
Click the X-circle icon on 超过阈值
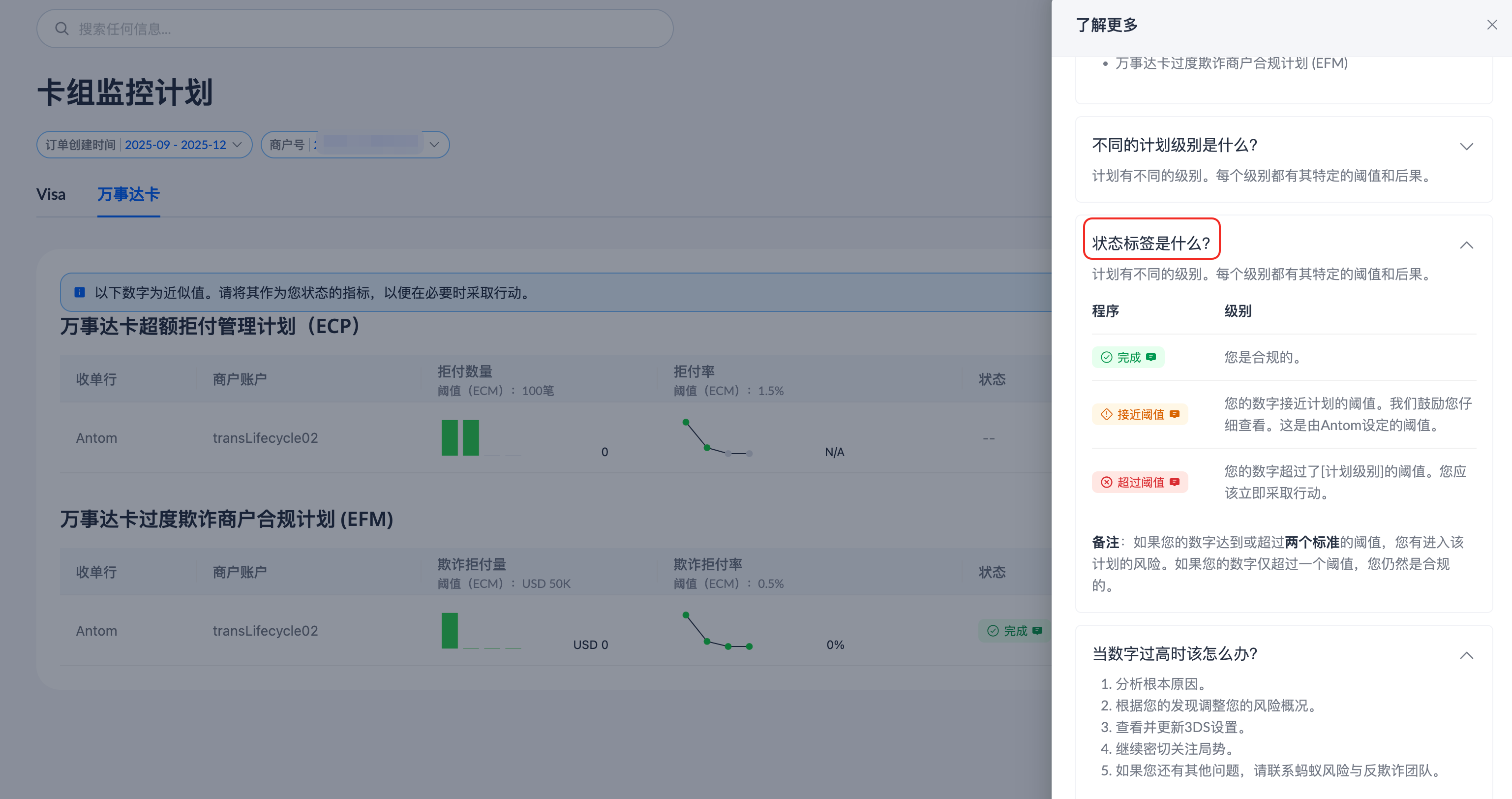(x=1106, y=482)
